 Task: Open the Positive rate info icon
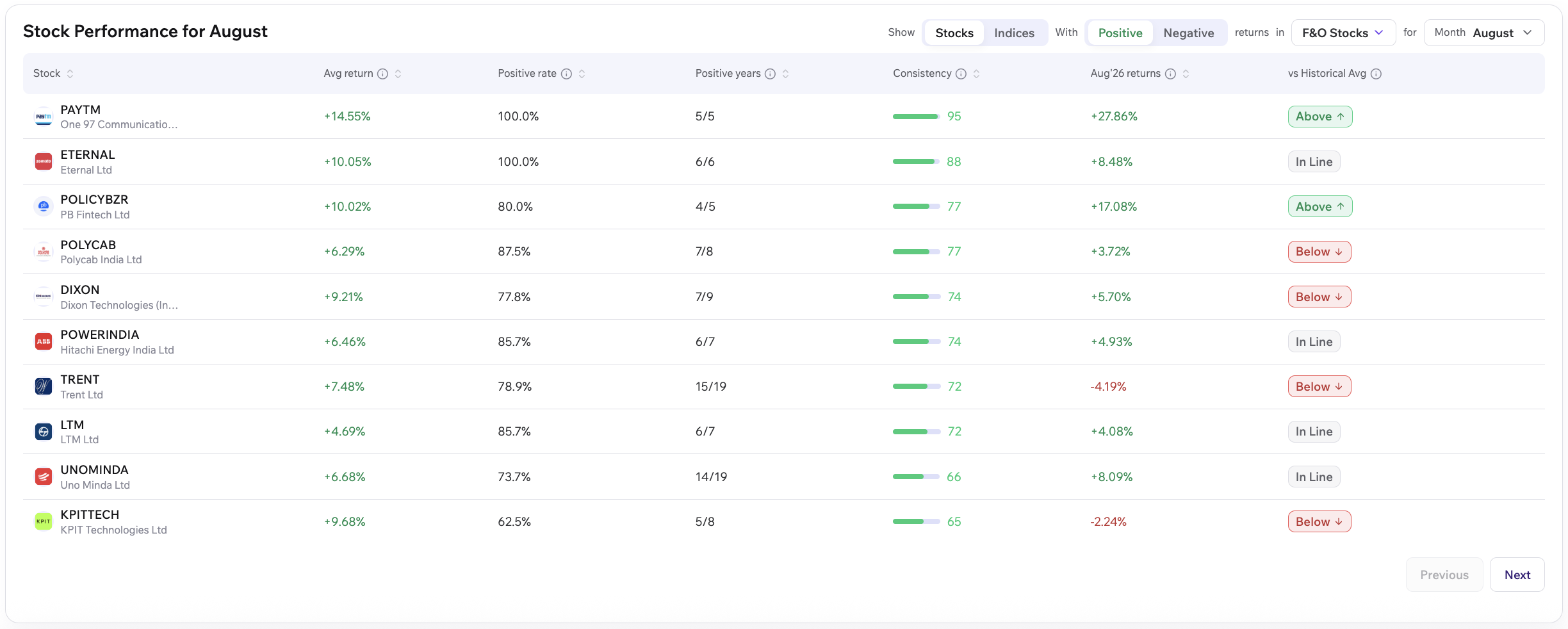(566, 74)
